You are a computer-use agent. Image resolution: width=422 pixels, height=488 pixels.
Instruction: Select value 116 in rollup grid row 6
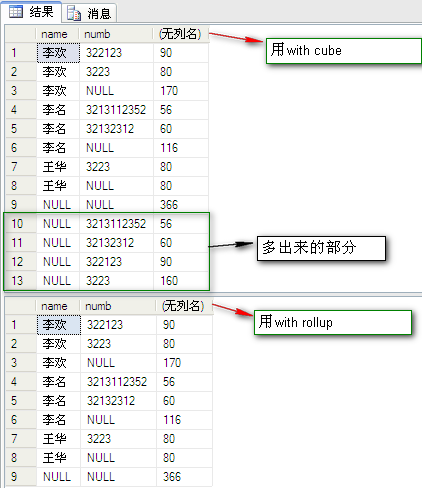[x=184, y=420]
